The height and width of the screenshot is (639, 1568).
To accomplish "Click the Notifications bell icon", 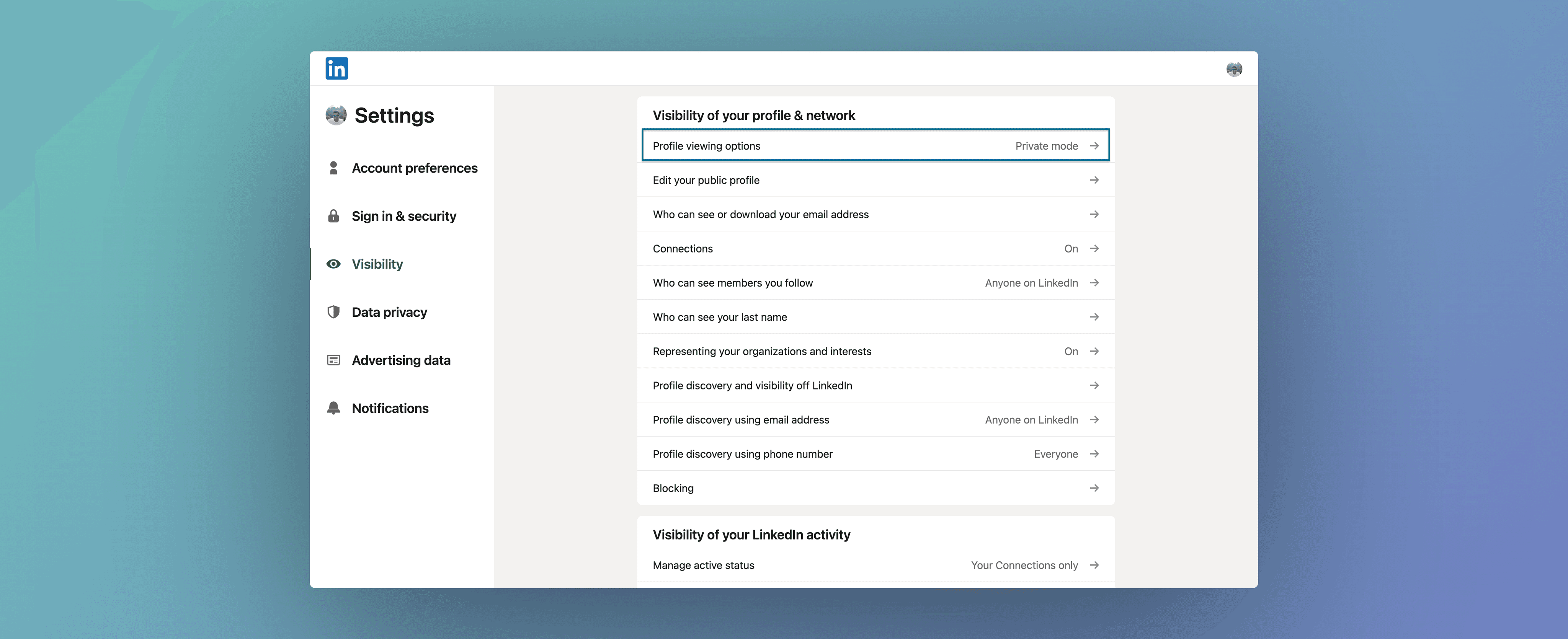I will [334, 408].
